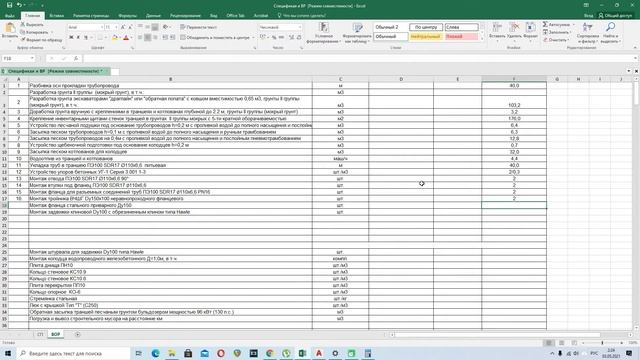Apply the Обычный 2 cell style
640x360 pixels.
tap(391, 27)
